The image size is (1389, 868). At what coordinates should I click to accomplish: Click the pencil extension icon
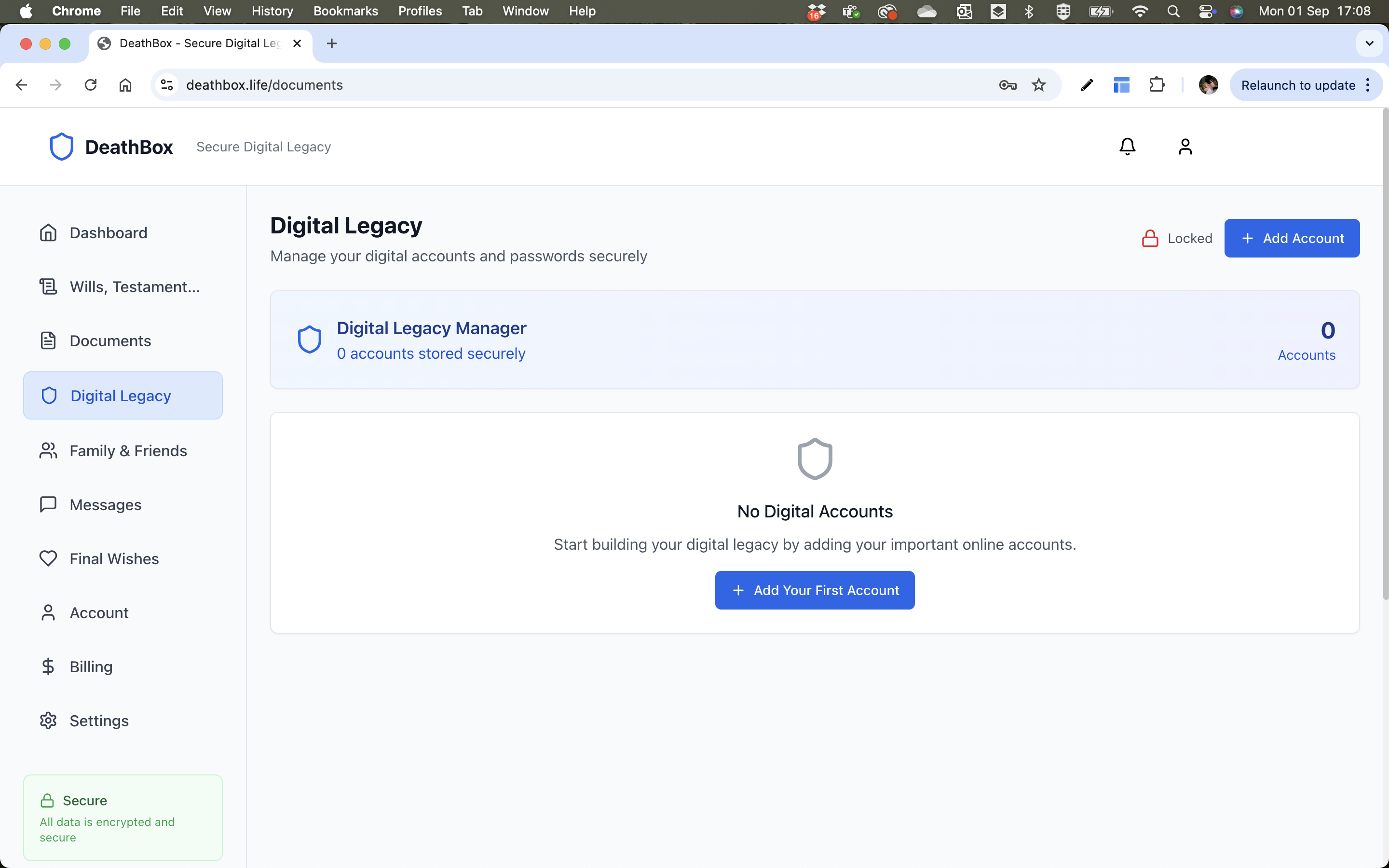pyautogui.click(x=1087, y=85)
